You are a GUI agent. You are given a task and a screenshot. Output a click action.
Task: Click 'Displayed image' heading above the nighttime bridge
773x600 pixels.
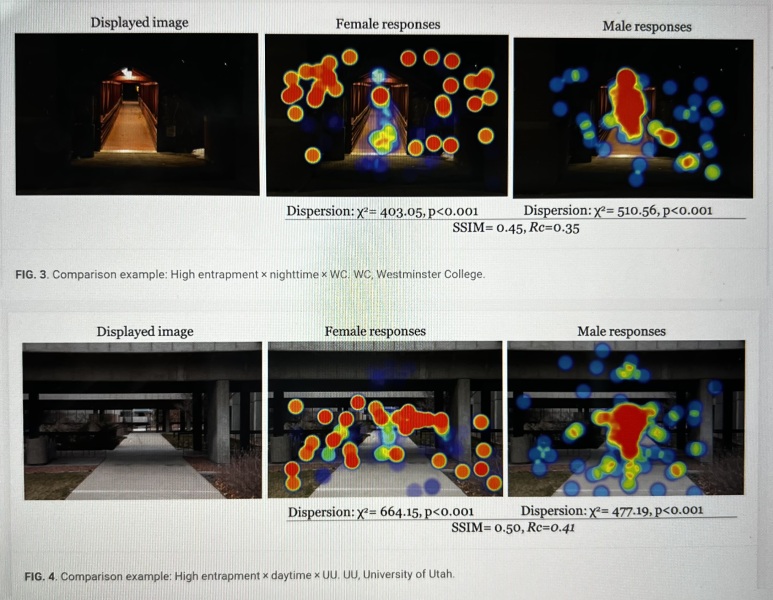(x=139, y=22)
